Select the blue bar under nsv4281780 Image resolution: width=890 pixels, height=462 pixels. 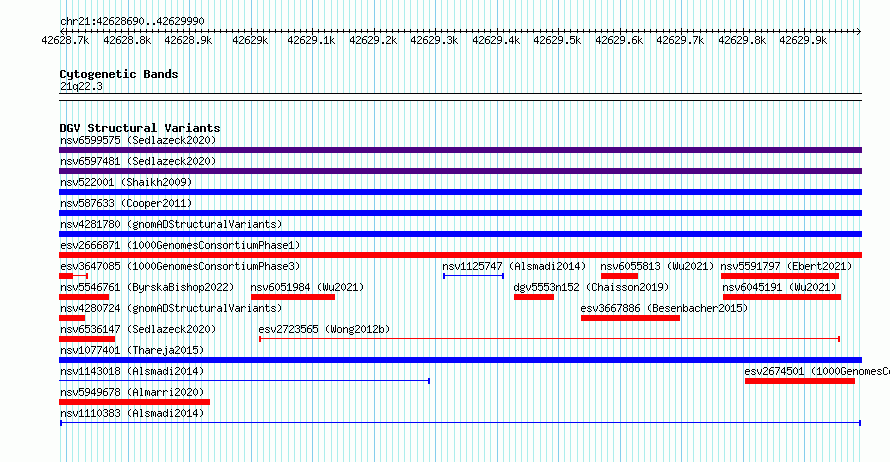coord(460,234)
